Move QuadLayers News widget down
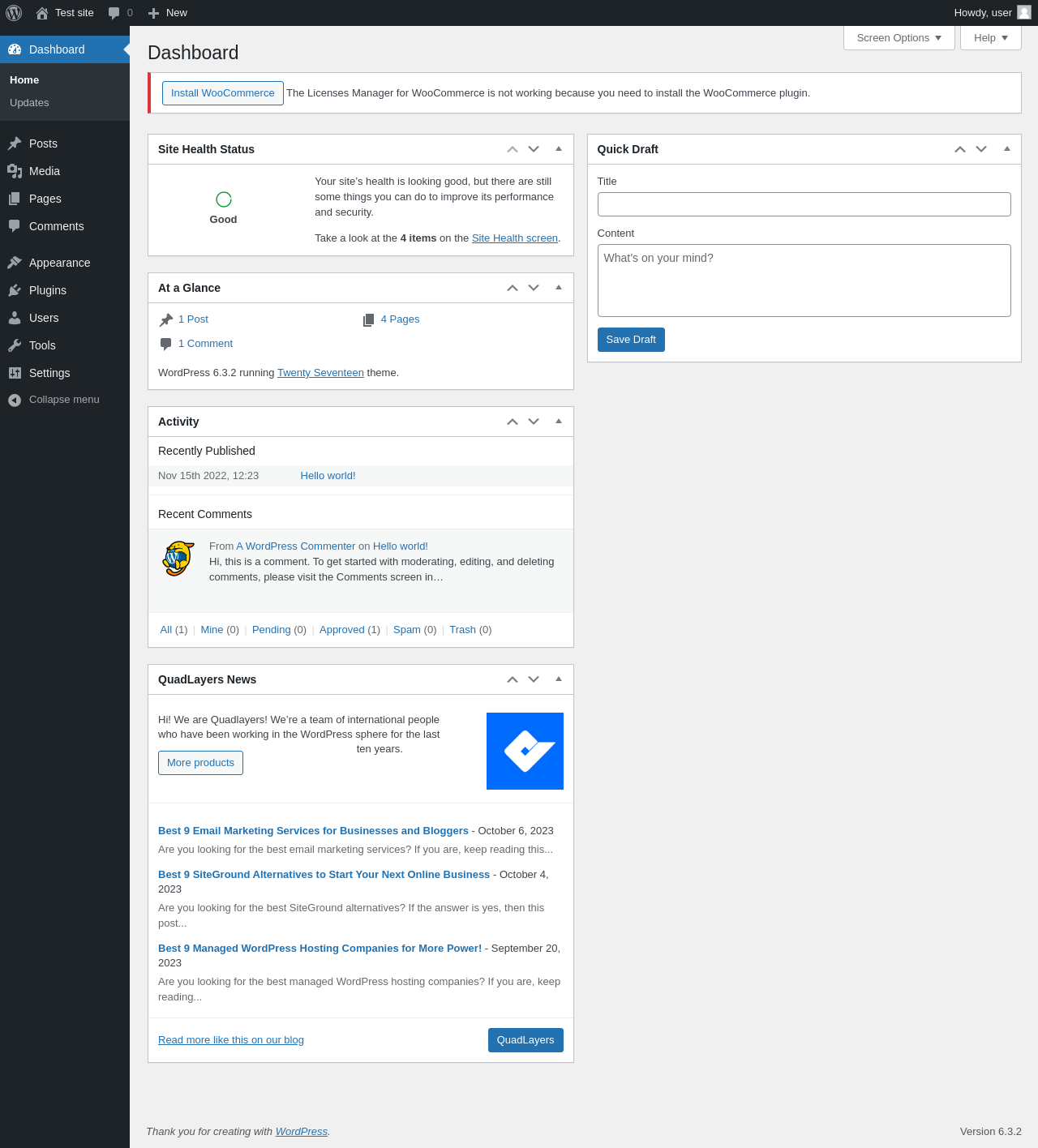Viewport: 1038px width, 1148px height. (x=534, y=679)
